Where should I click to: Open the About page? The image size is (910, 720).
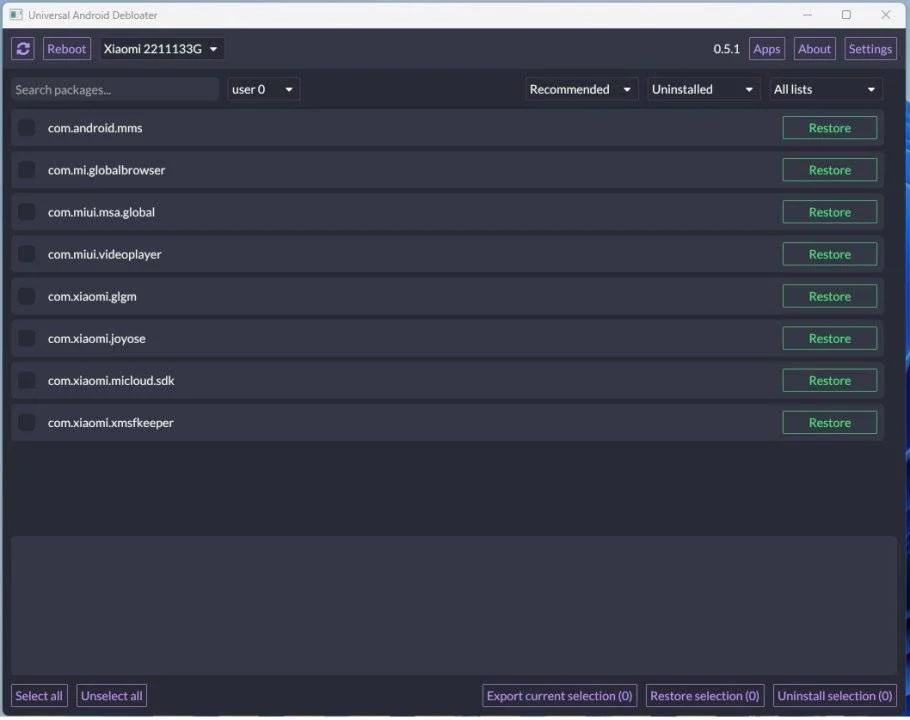pos(814,49)
